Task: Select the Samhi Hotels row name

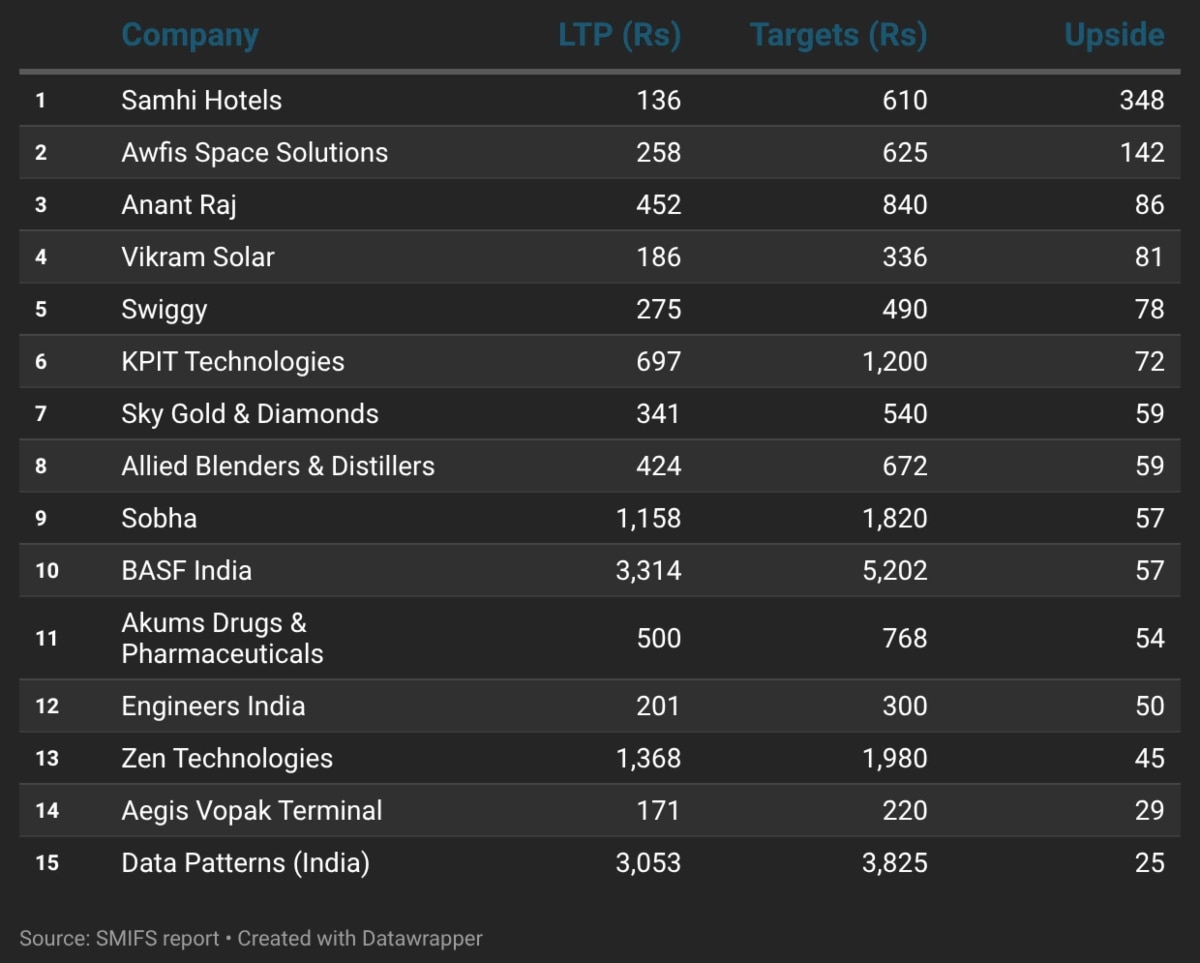Action: click(201, 100)
